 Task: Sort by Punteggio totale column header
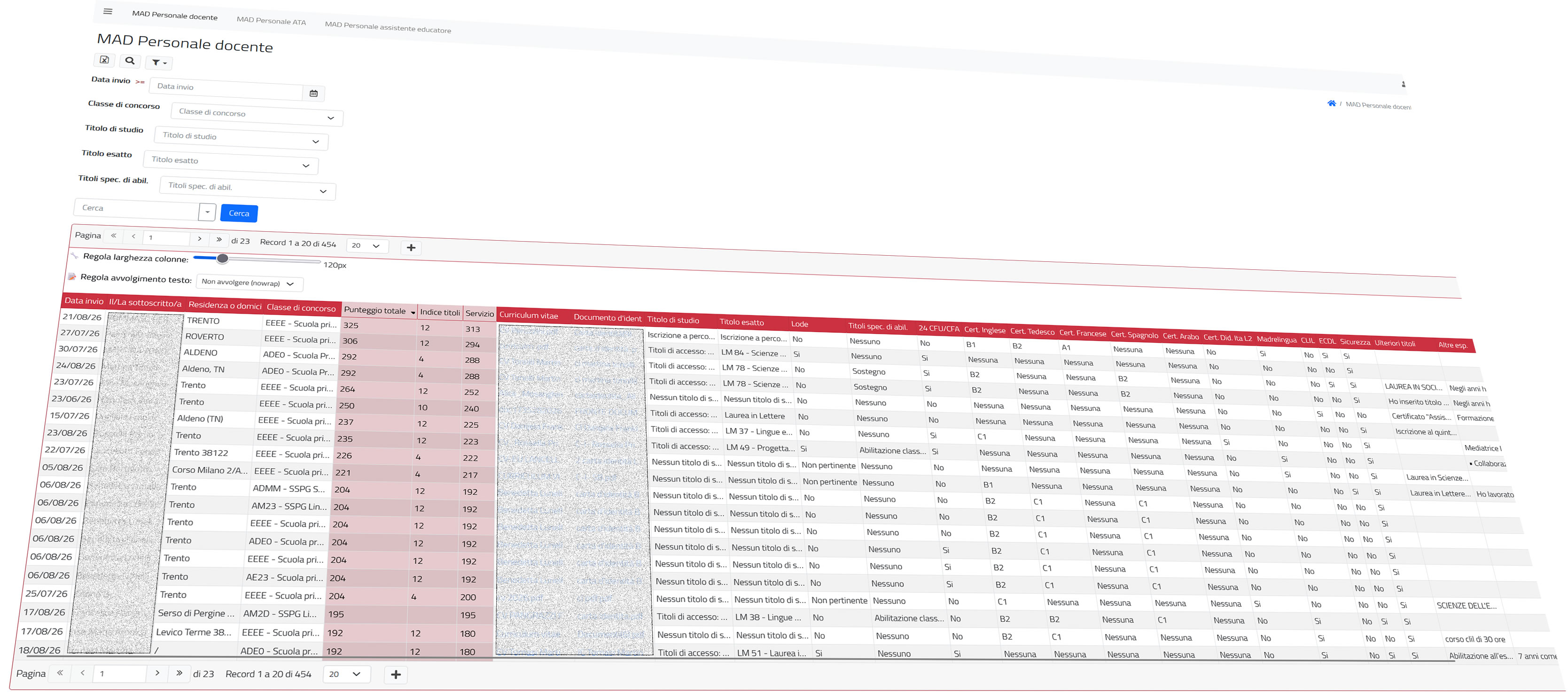click(379, 311)
